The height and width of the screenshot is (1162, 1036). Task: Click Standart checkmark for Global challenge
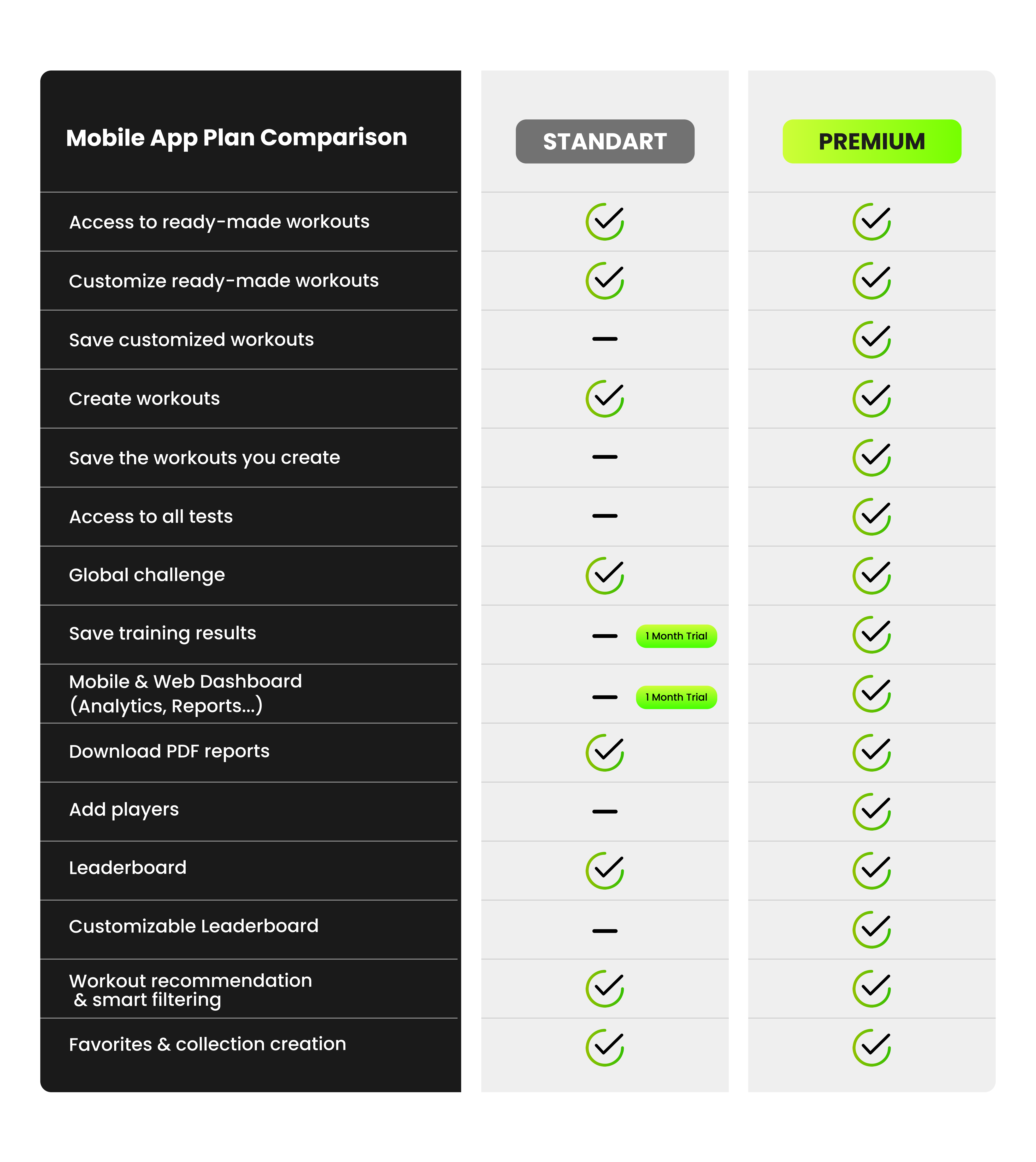click(605, 575)
